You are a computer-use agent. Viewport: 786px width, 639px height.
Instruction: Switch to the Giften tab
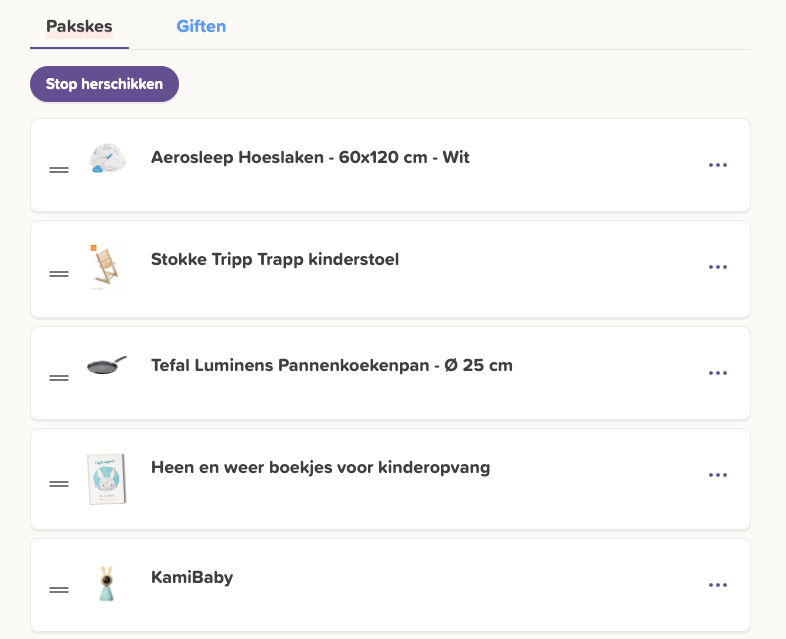click(201, 26)
